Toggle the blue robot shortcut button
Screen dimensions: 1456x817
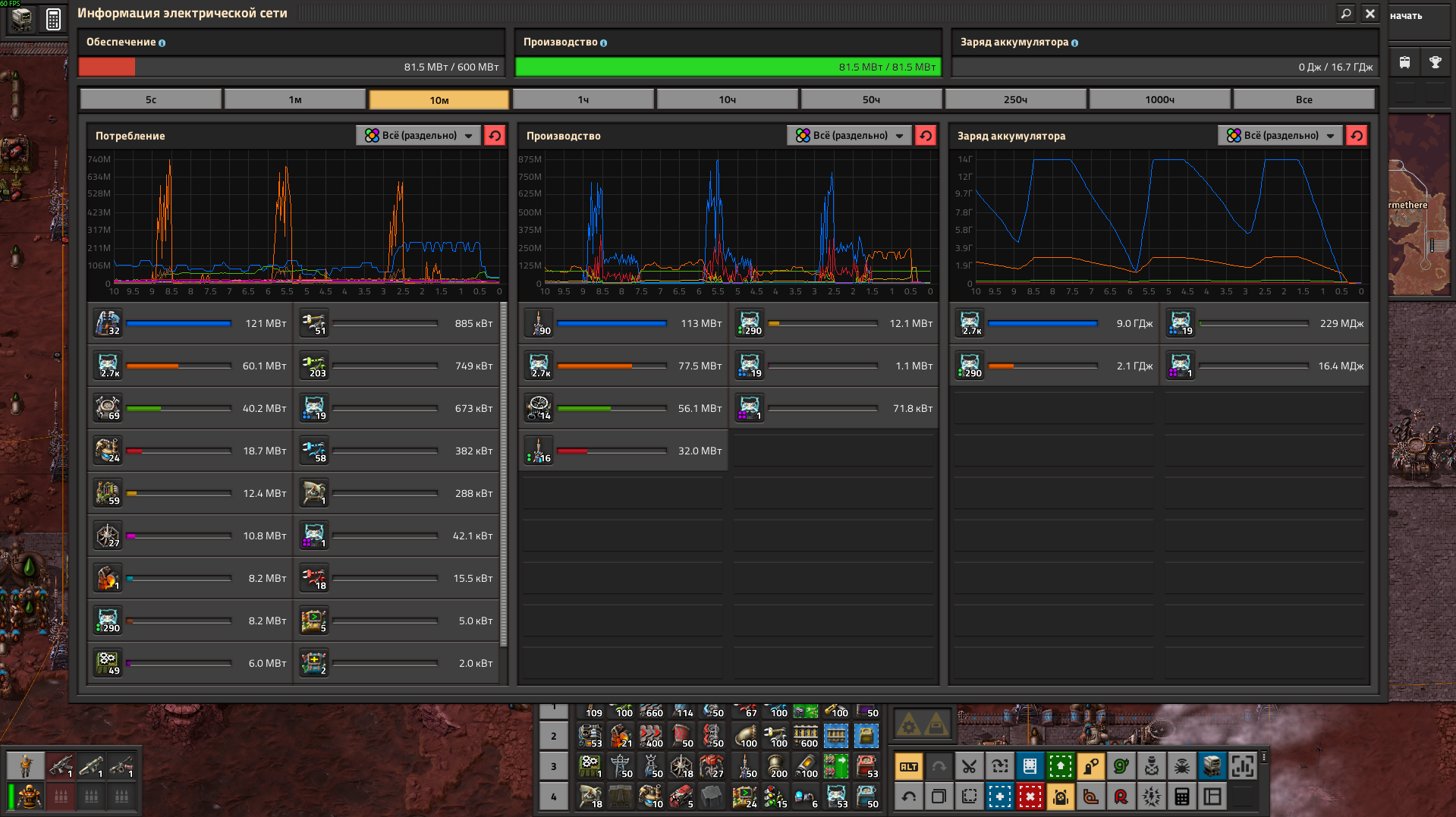coord(1212,766)
